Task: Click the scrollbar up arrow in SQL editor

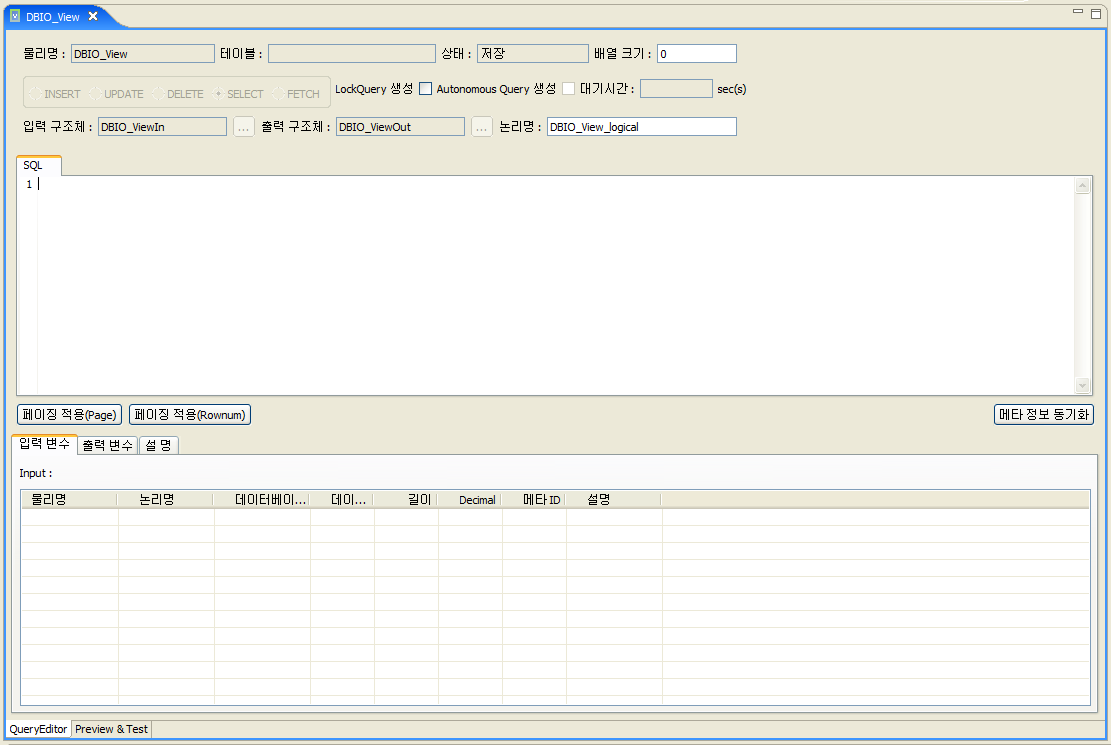Action: tap(1083, 185)
